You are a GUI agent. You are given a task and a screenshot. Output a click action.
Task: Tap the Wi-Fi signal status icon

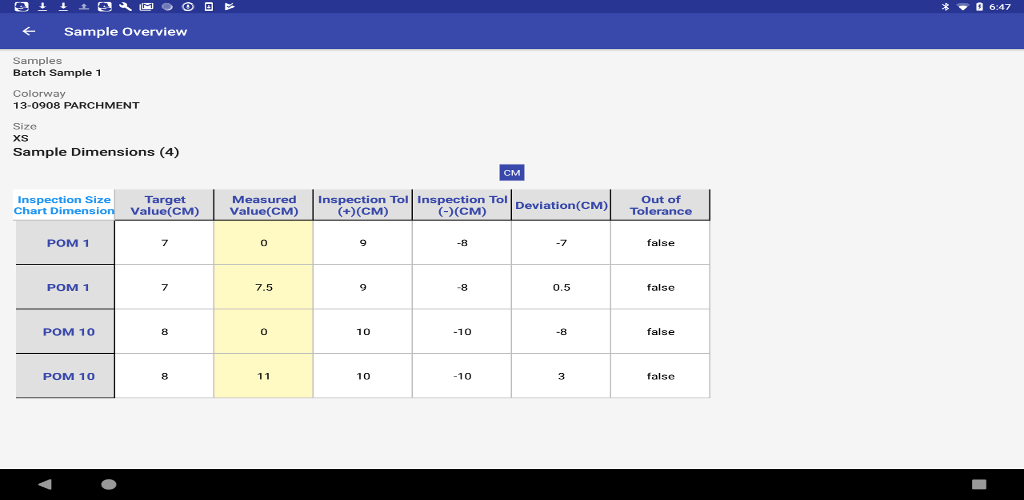[x=963, y=7]
